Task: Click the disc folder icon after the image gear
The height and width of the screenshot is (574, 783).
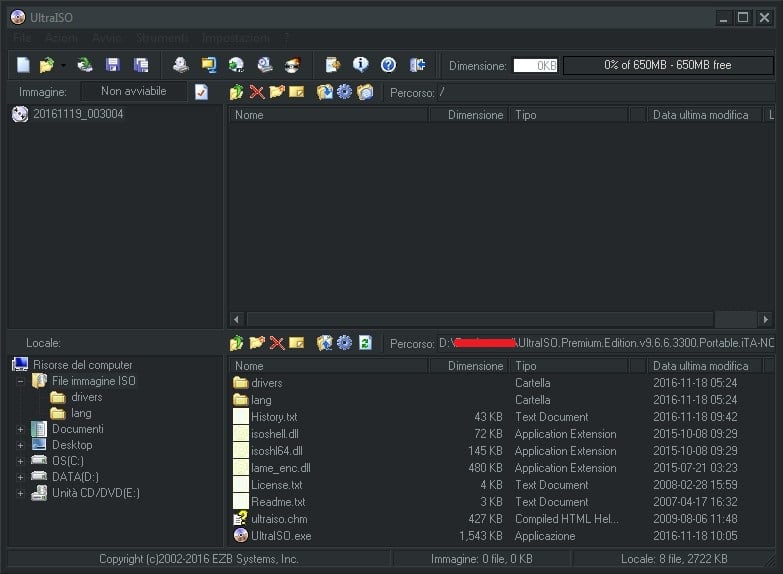Action: point(365,92)
